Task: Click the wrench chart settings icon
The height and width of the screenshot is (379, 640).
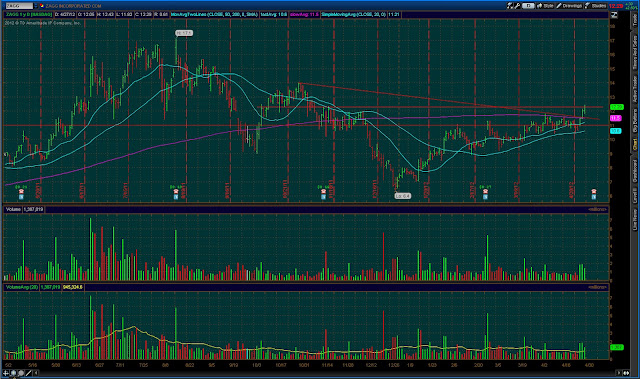Action: 517,6
